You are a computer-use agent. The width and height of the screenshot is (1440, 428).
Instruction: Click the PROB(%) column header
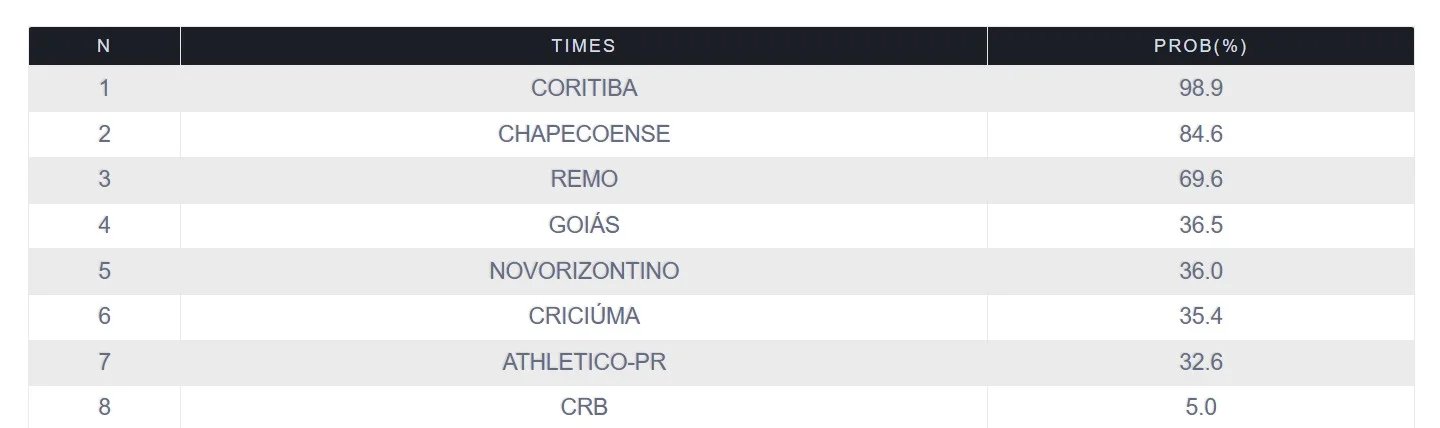click(x=1200, y=46)
